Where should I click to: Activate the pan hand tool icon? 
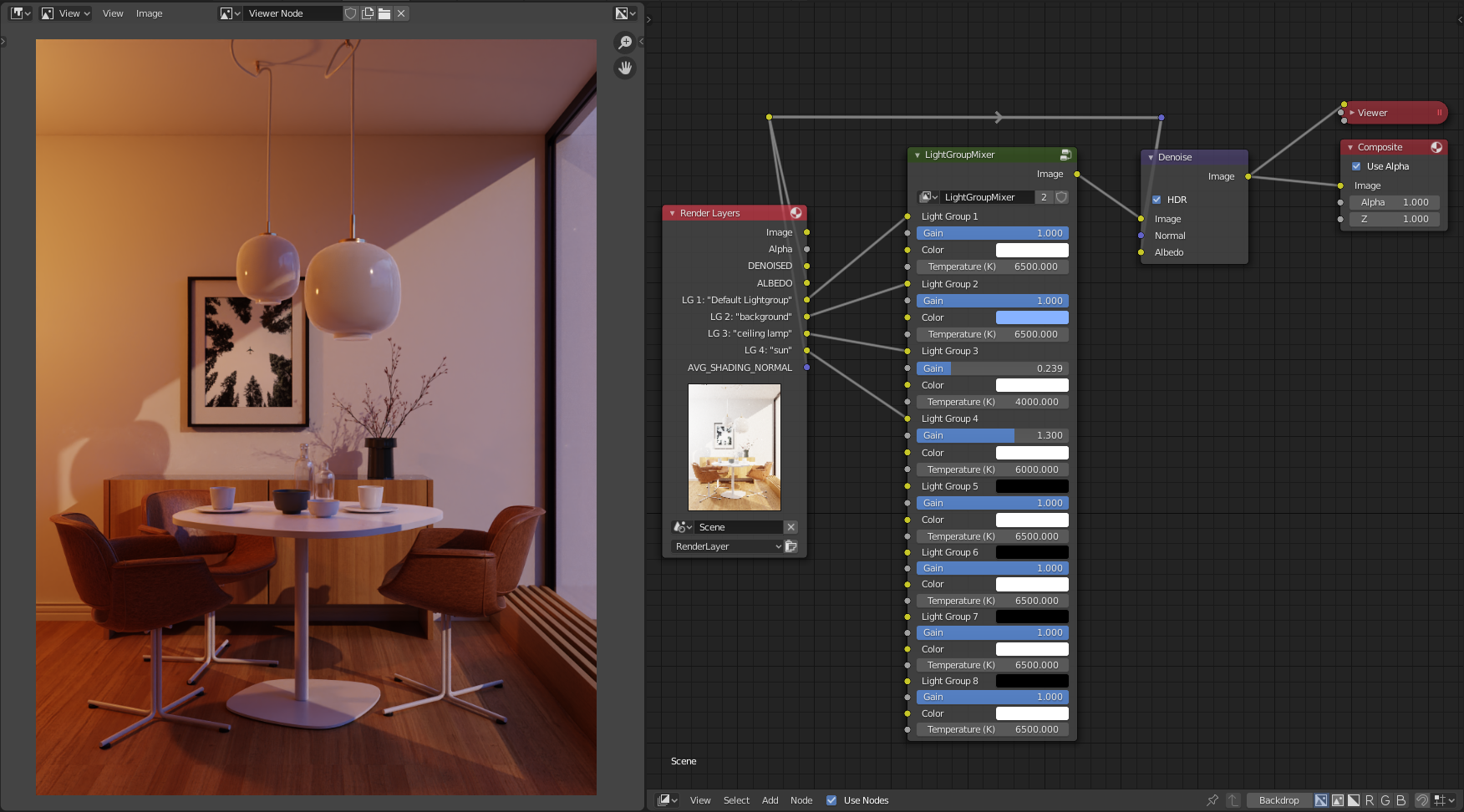click(624, 68)
